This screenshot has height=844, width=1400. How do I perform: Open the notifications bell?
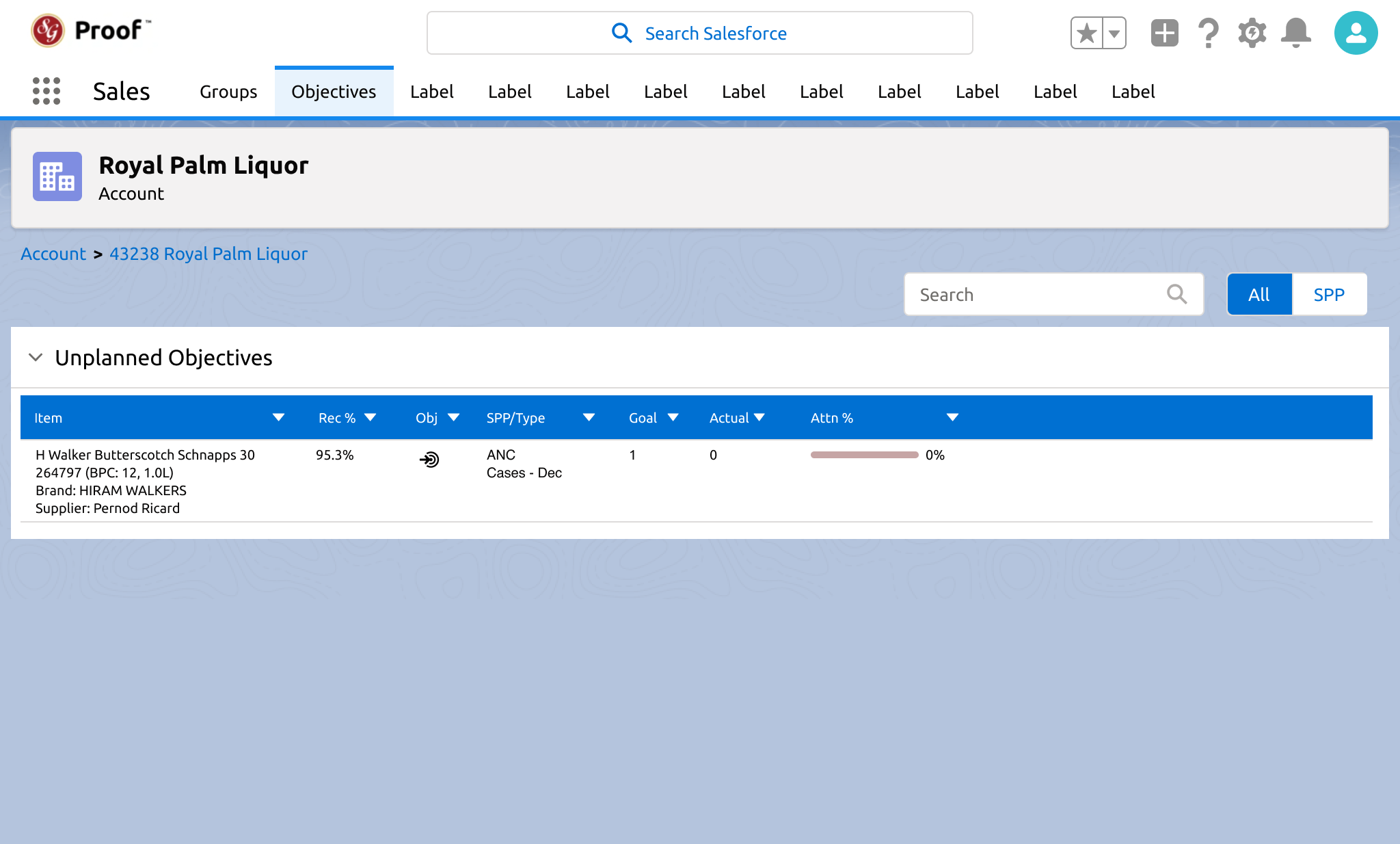[x=1295, y=33]
